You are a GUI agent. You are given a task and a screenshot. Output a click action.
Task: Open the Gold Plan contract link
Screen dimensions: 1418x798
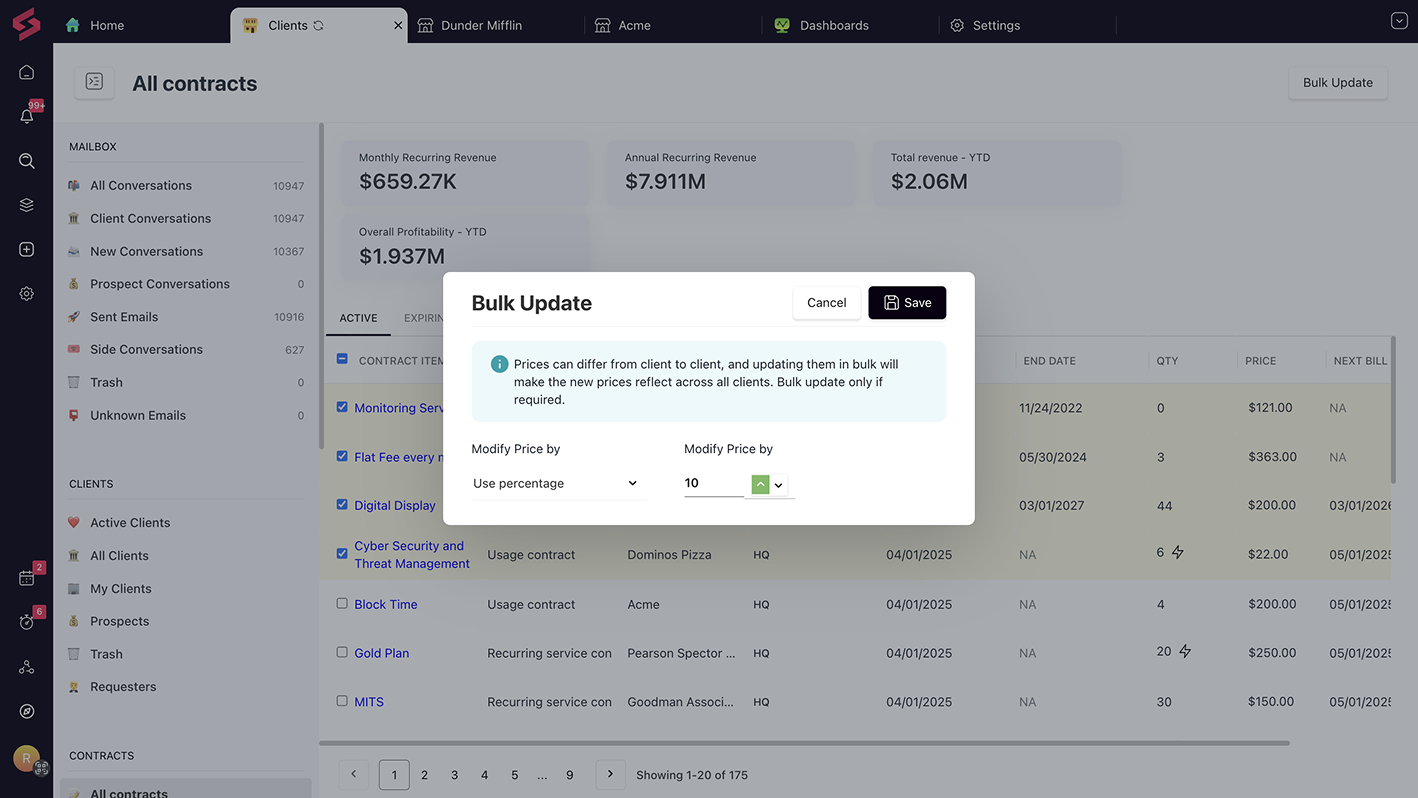pyautogui.click(x=382, y=653)
